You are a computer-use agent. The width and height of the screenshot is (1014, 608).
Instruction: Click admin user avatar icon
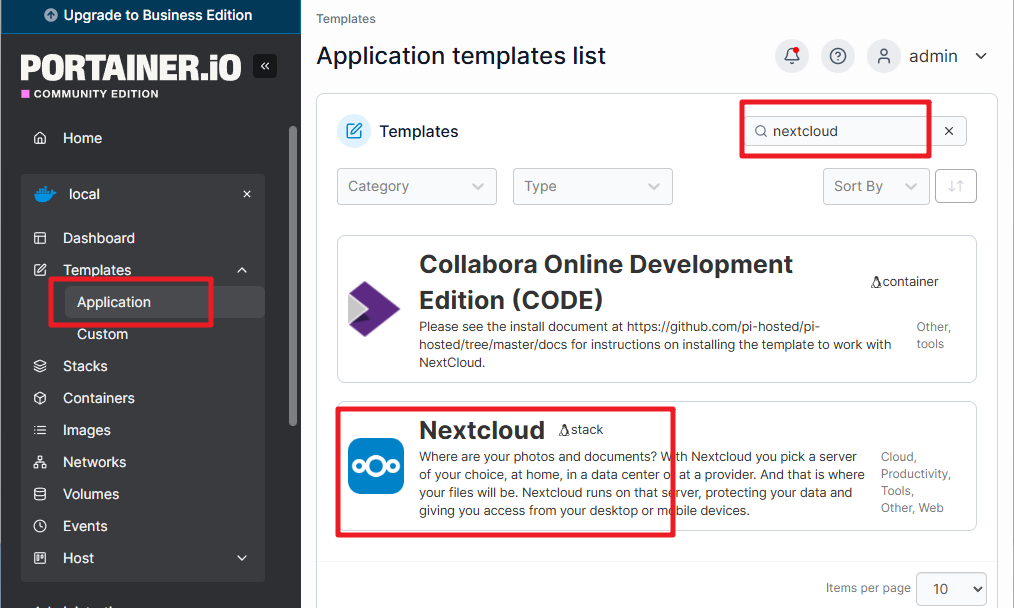(883, 56)
